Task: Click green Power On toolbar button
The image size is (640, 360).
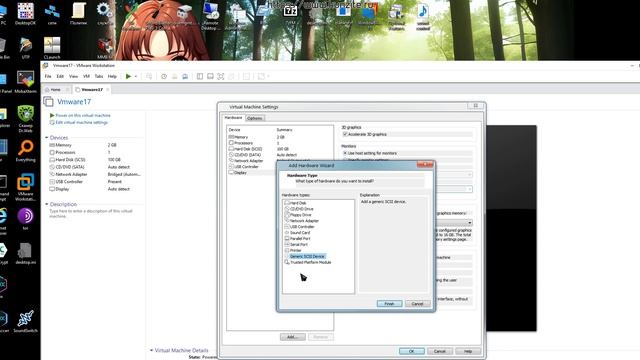Action: (x=128, y=76)
